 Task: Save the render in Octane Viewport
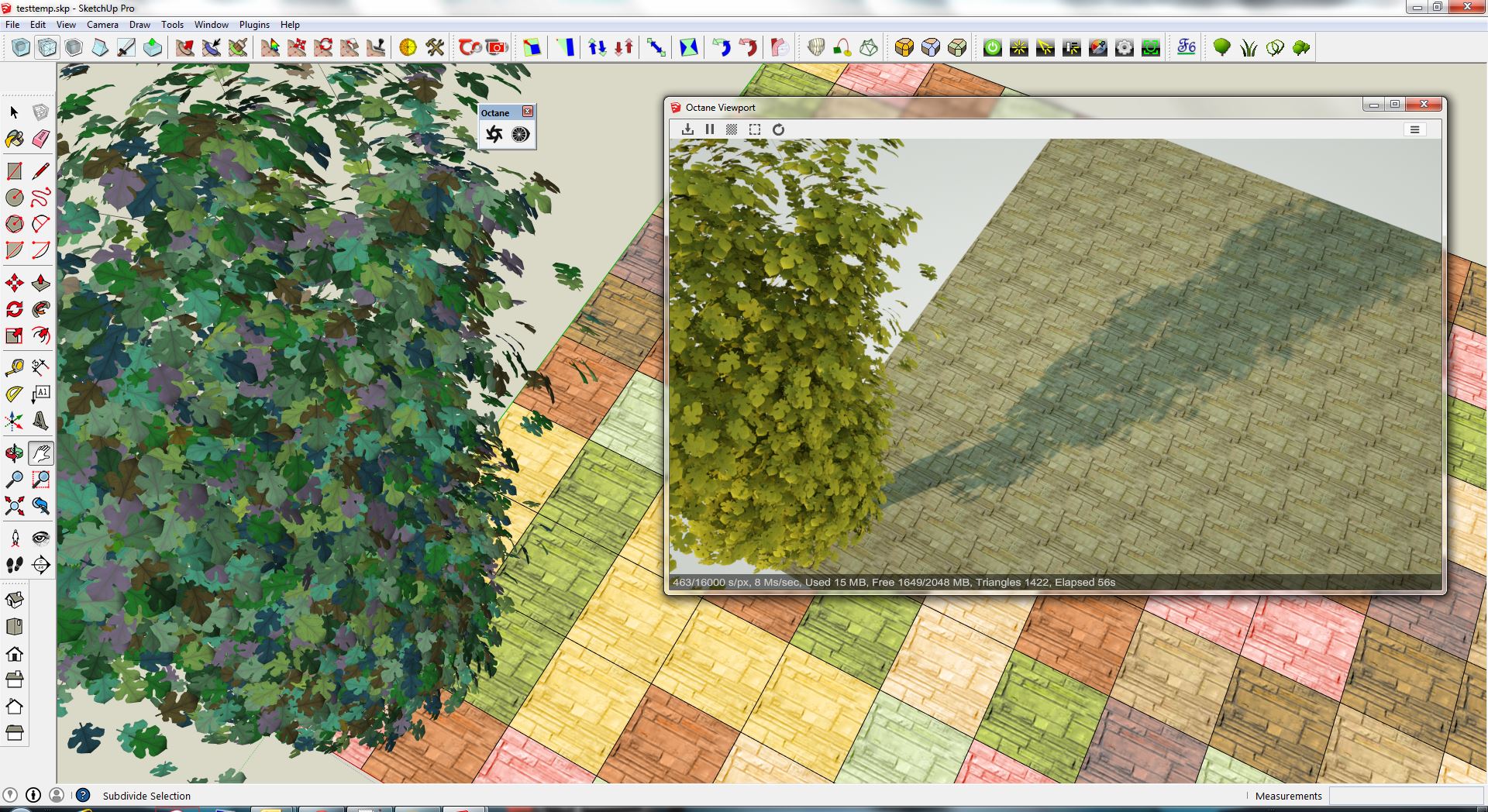(687, 129)
